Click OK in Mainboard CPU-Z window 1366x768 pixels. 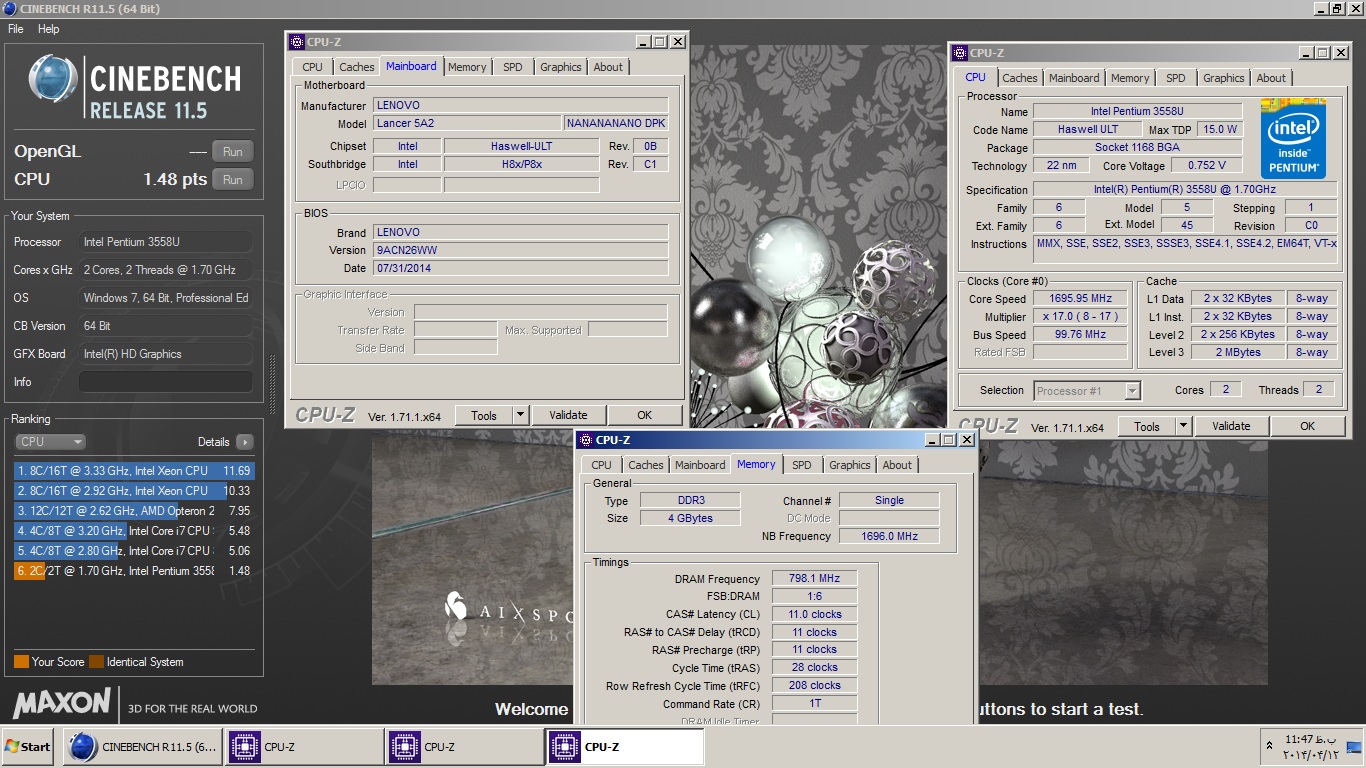pos(645,415)
